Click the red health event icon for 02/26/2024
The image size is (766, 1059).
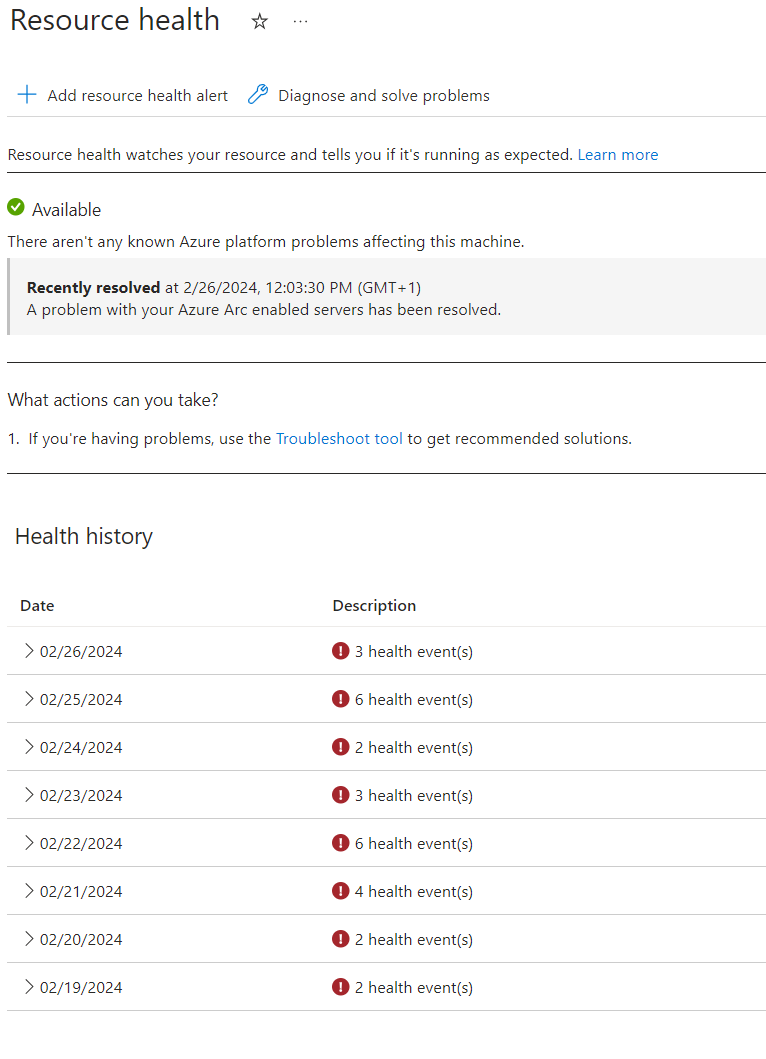[x=341, y=650]
